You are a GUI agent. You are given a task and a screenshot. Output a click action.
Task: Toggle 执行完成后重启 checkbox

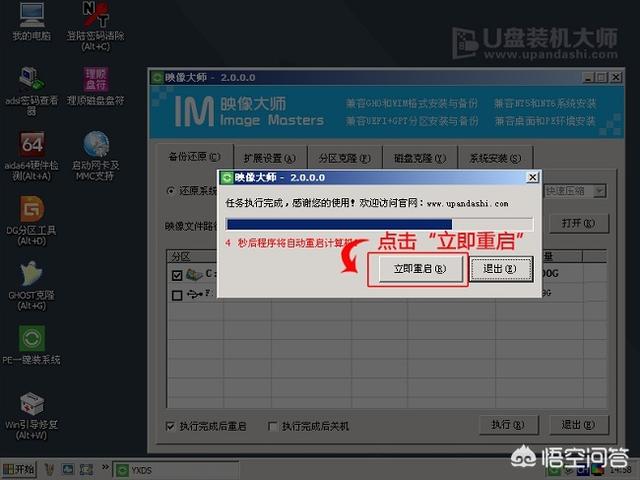(170, 426)
